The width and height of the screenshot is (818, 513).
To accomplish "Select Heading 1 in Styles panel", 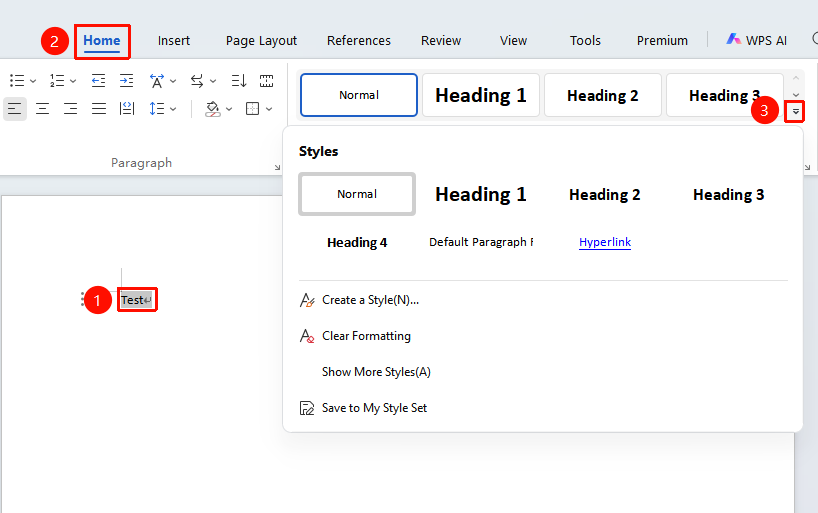I will [481, 194].
